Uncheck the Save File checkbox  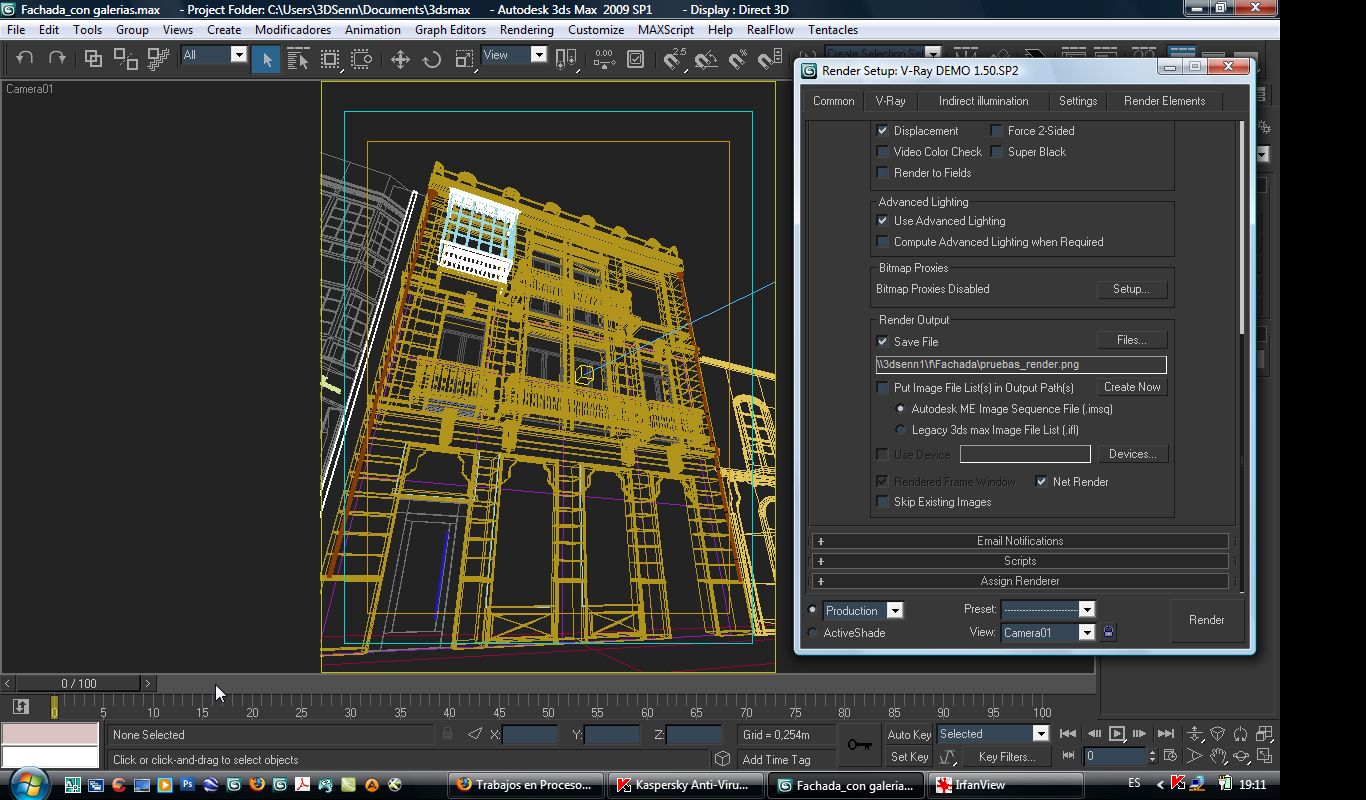click(x=882, y=342)
